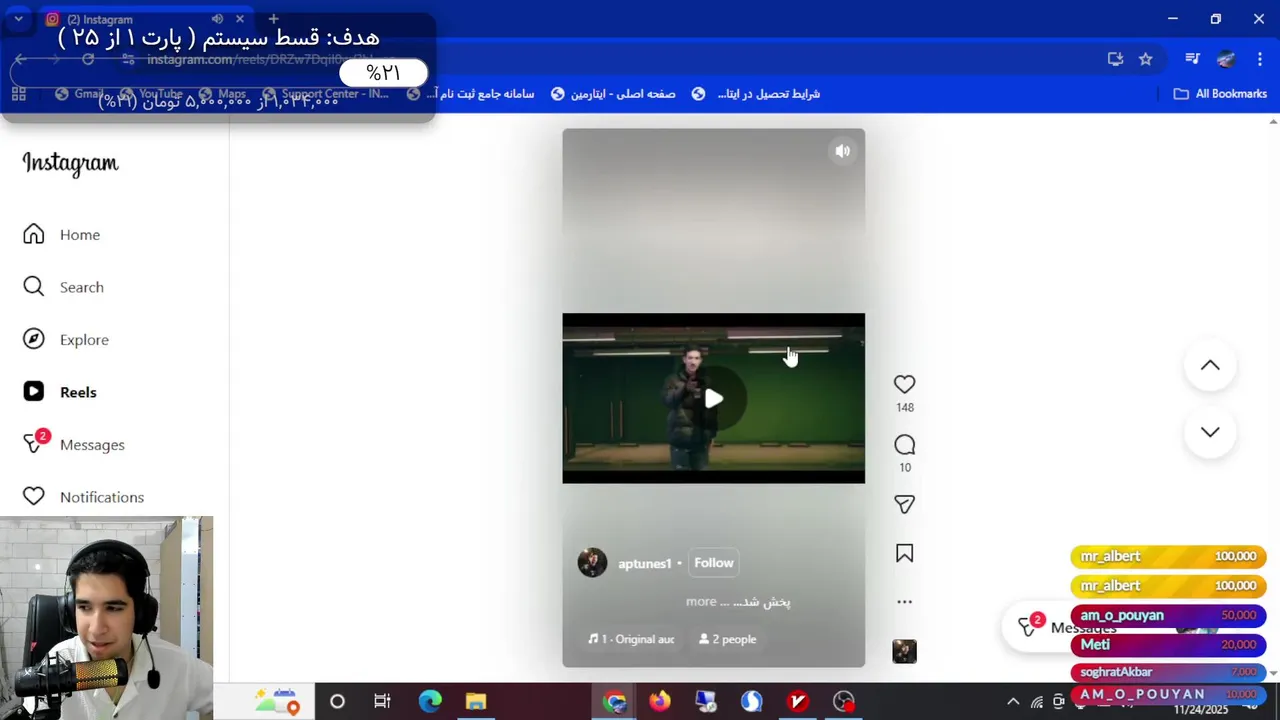Screen dimensions: 1280x720
Task: Open tab search dropdown arrow
Action: (x=18, y=19)
